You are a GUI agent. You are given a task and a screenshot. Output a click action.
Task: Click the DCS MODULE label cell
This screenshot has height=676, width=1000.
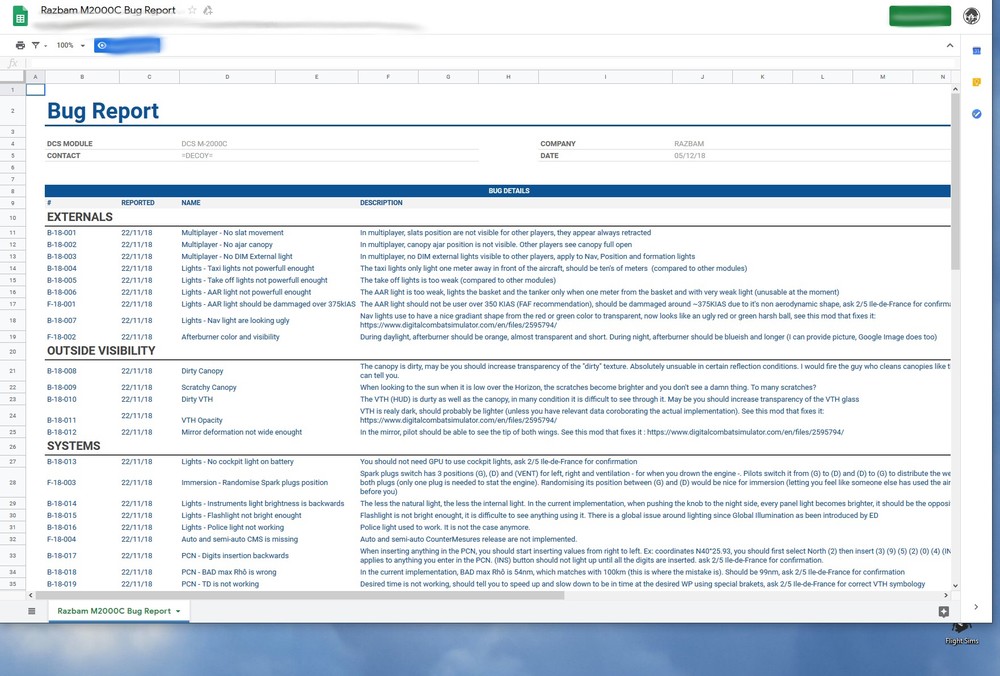point(70,143)
